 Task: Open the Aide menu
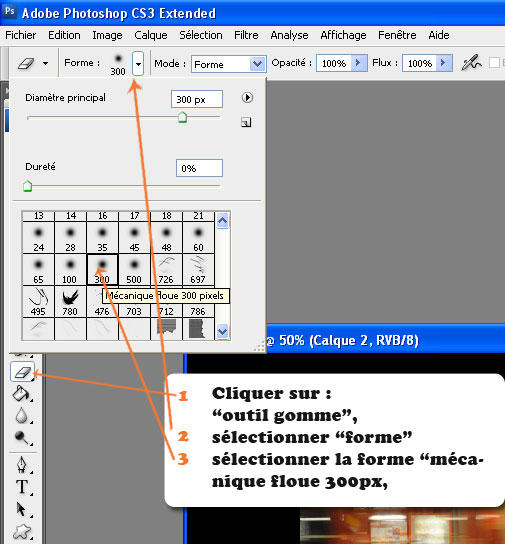tap(439, 35)
